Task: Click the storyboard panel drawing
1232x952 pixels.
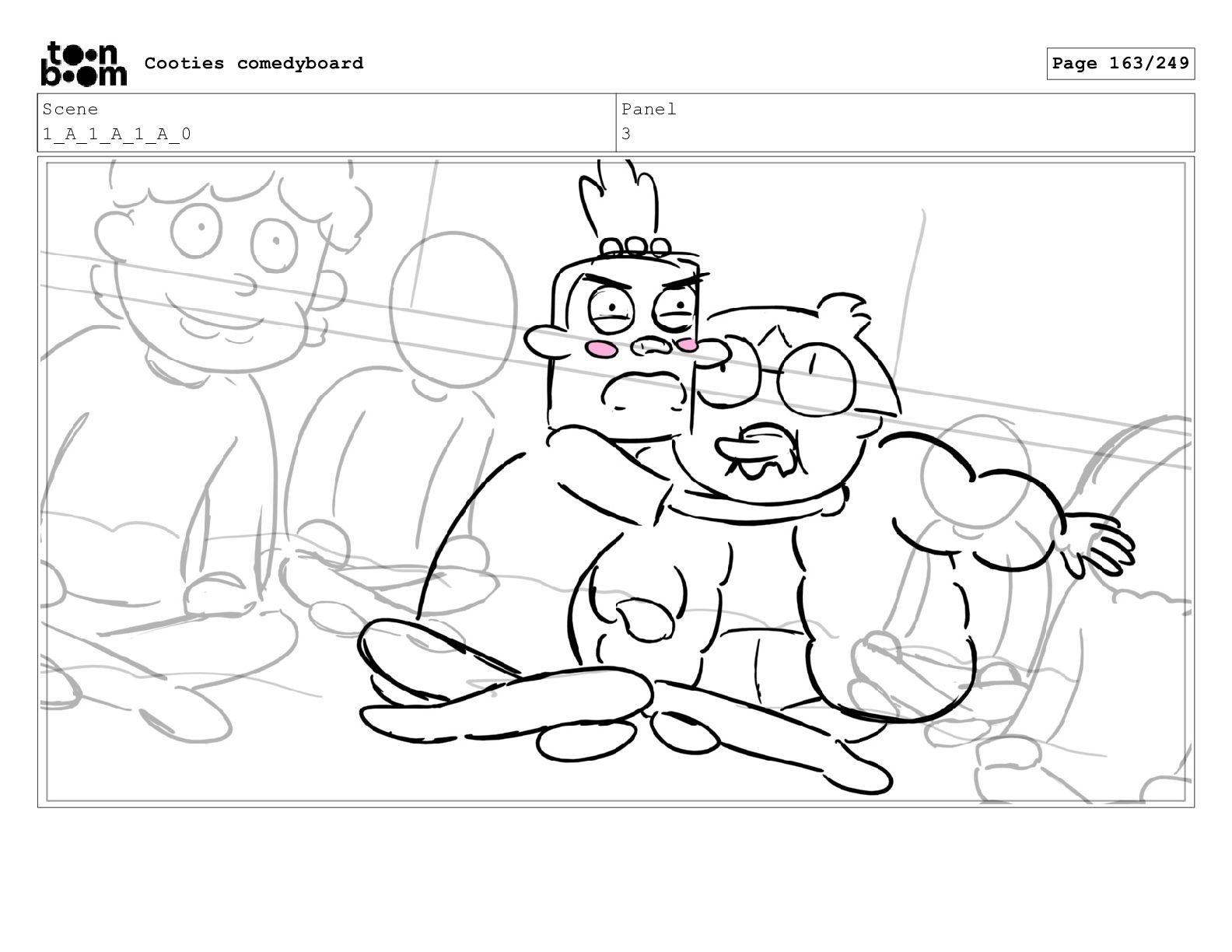Action: [616, 481]
